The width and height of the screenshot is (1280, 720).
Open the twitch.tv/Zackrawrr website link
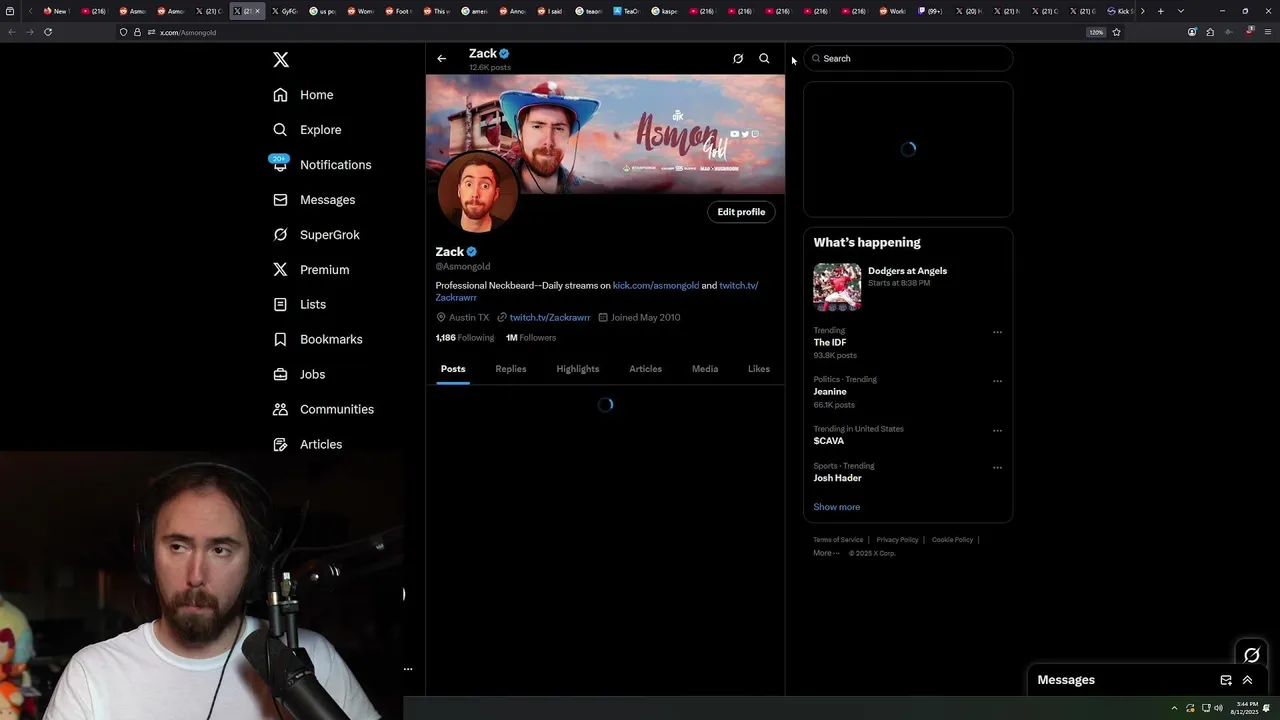click(549, 317)
